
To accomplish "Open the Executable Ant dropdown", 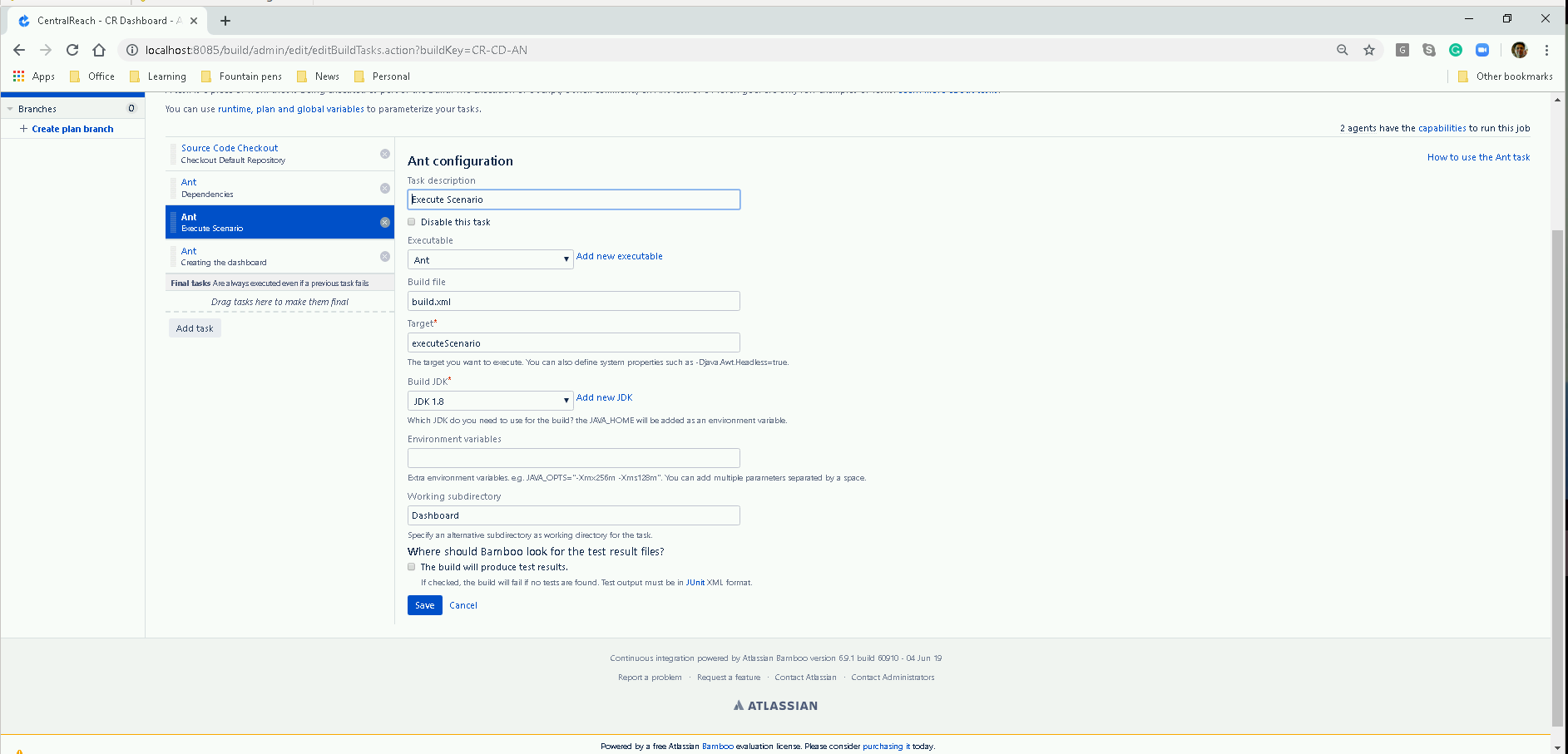I will point(490,260).
